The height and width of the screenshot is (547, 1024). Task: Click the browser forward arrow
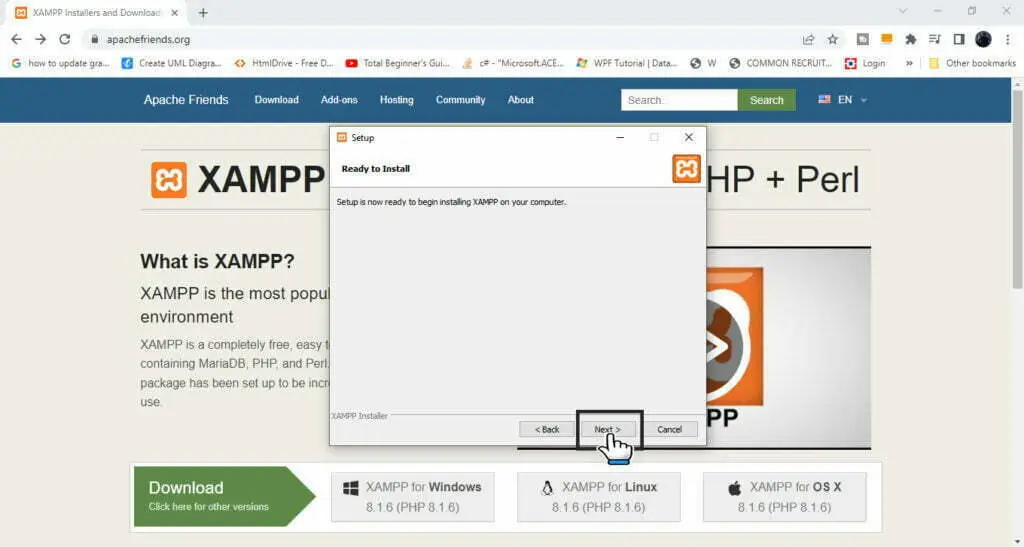[40, 39]
